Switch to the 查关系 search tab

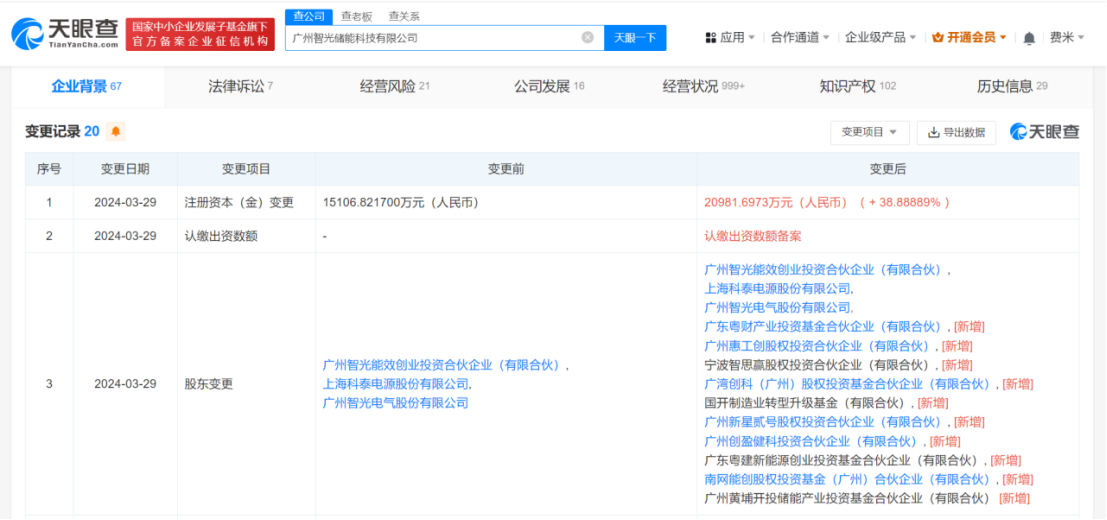(404, 16)
